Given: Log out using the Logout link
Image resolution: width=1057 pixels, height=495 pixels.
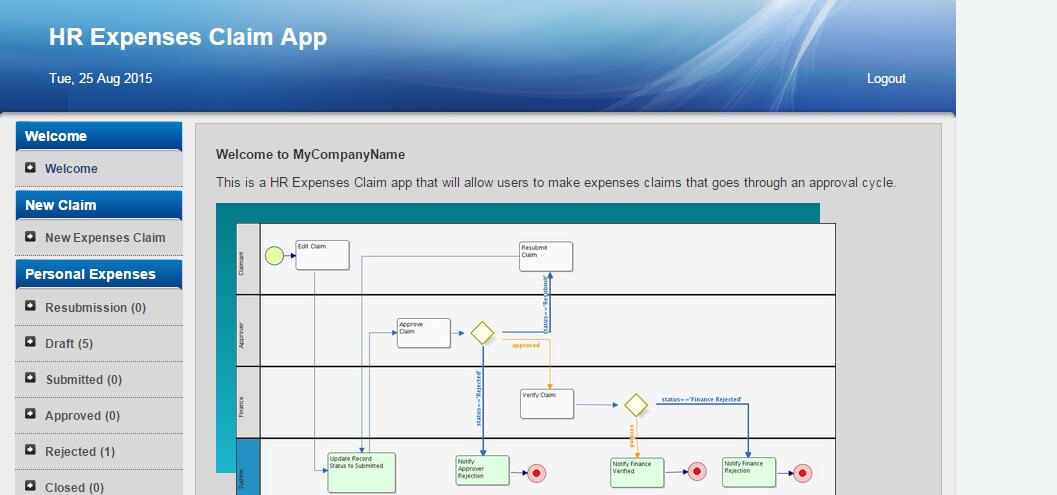Looking at the screenshot, I should coord(886,78).
